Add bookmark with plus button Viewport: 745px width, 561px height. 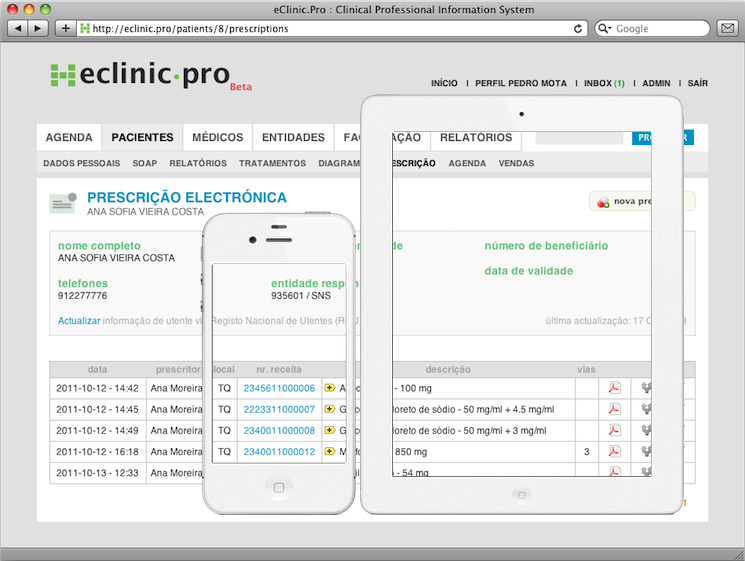click(x=66, y=28)
